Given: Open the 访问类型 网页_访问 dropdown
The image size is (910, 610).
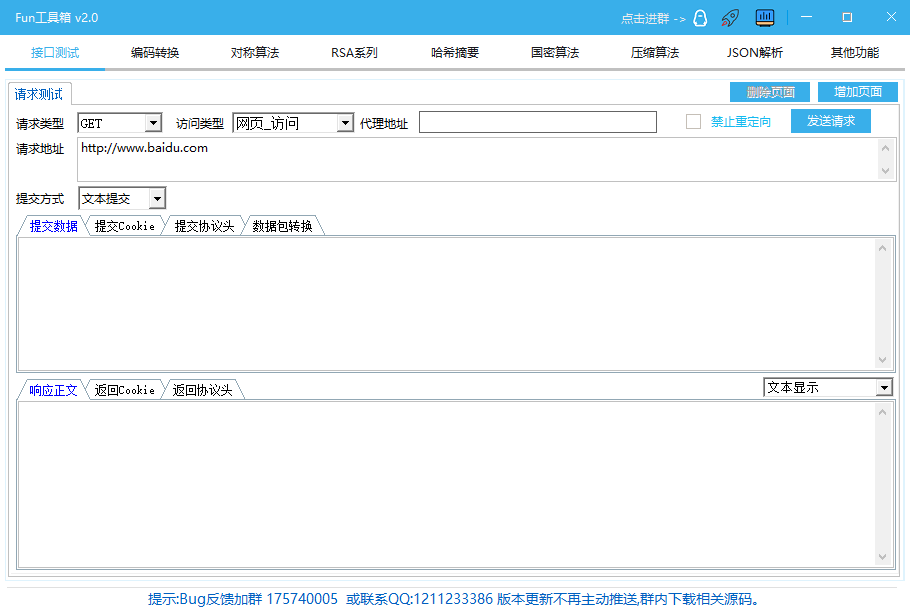Looking at the screenshot, I should [x=345, y=122].
